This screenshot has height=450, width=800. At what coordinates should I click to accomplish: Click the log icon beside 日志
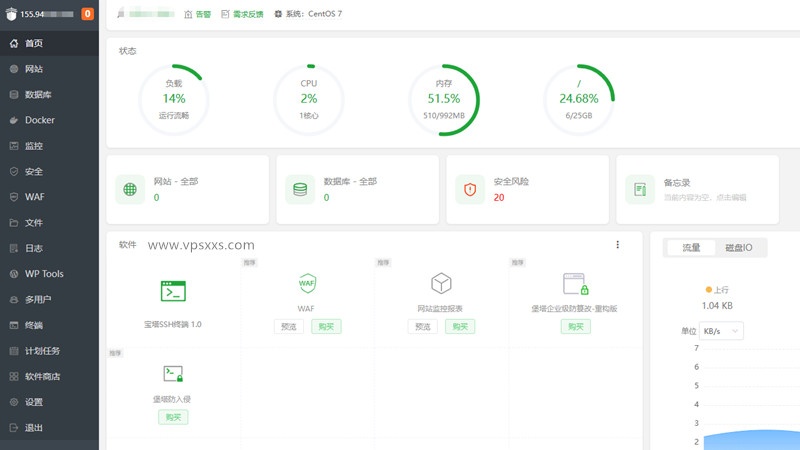(14, 248)
